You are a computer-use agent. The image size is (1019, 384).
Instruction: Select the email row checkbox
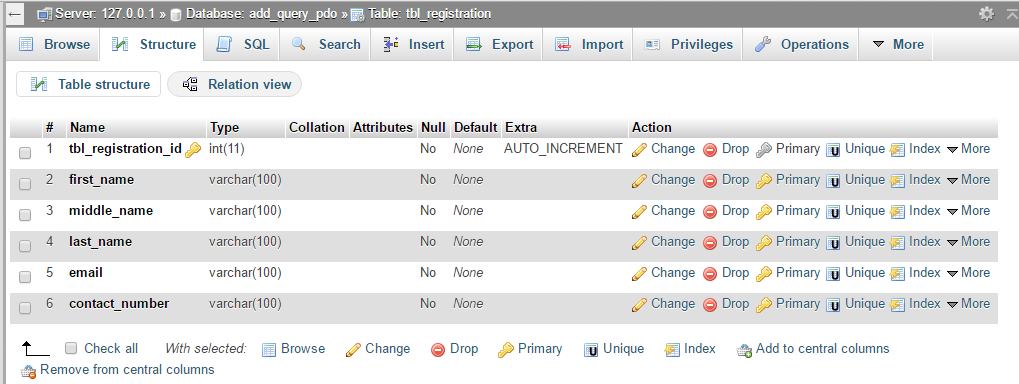point(25,277)
